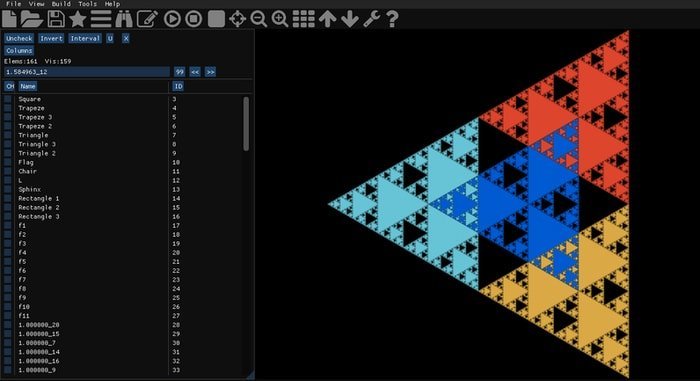Screen dimensions: 700x381
Task: Check the box for Triangle 2
Action: click(8, 153)
